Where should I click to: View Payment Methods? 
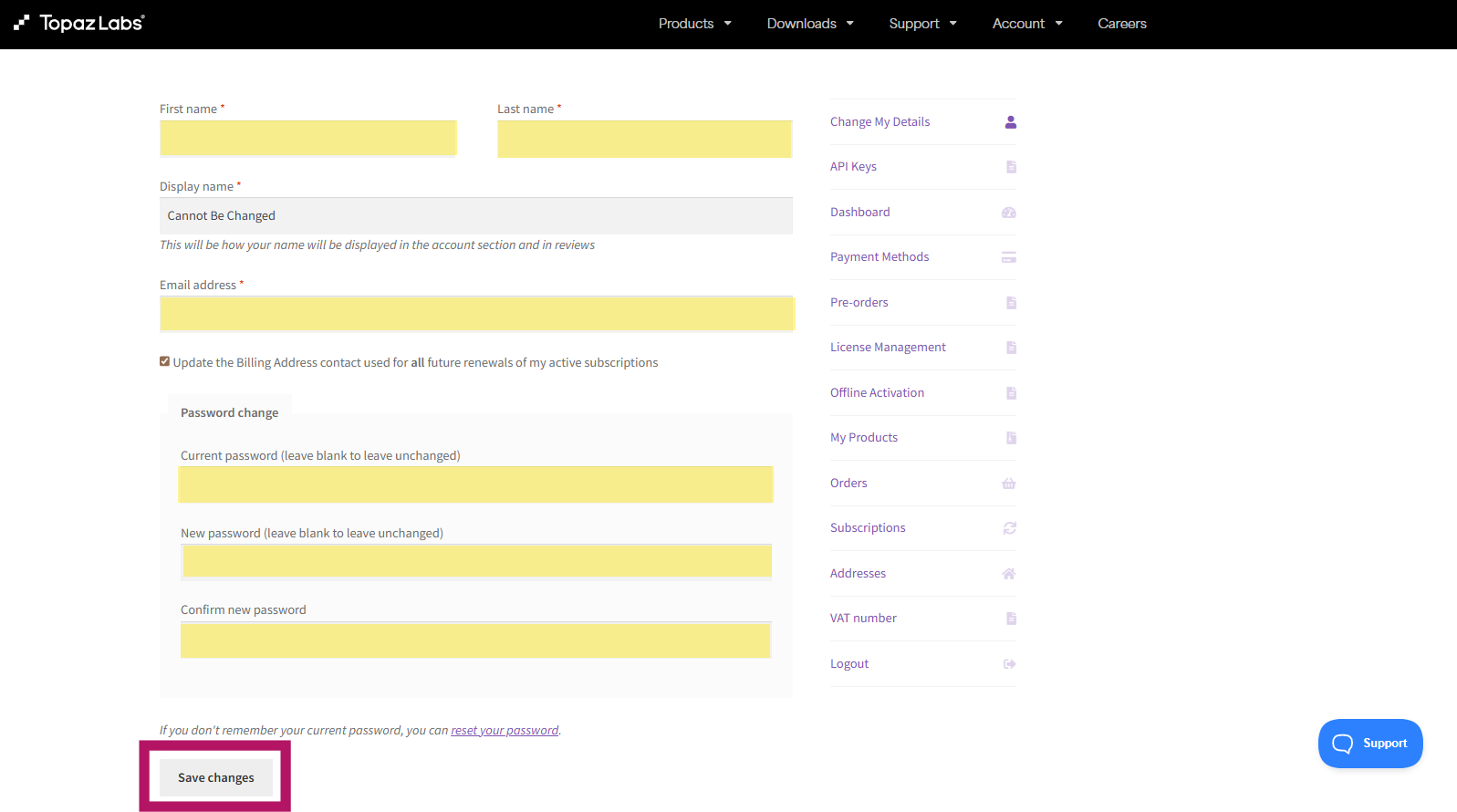click(879, 257)
